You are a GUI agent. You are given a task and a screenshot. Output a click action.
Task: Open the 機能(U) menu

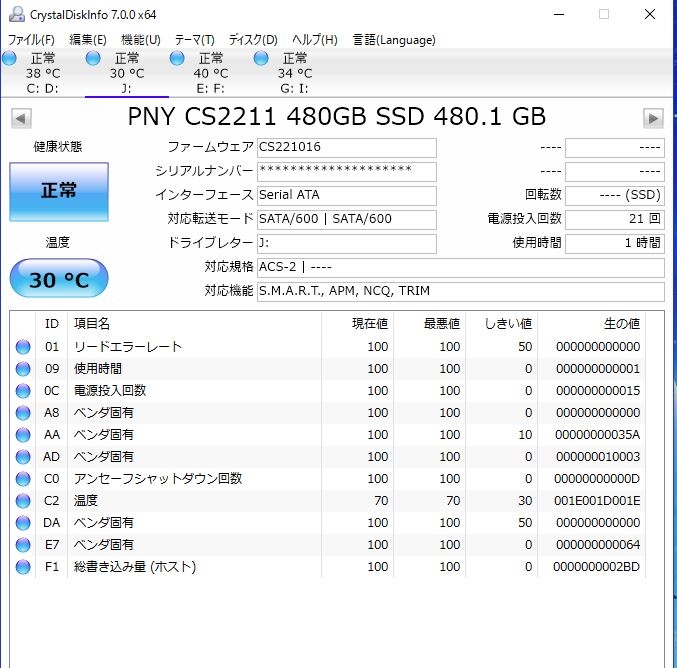(x=141, y=40)
